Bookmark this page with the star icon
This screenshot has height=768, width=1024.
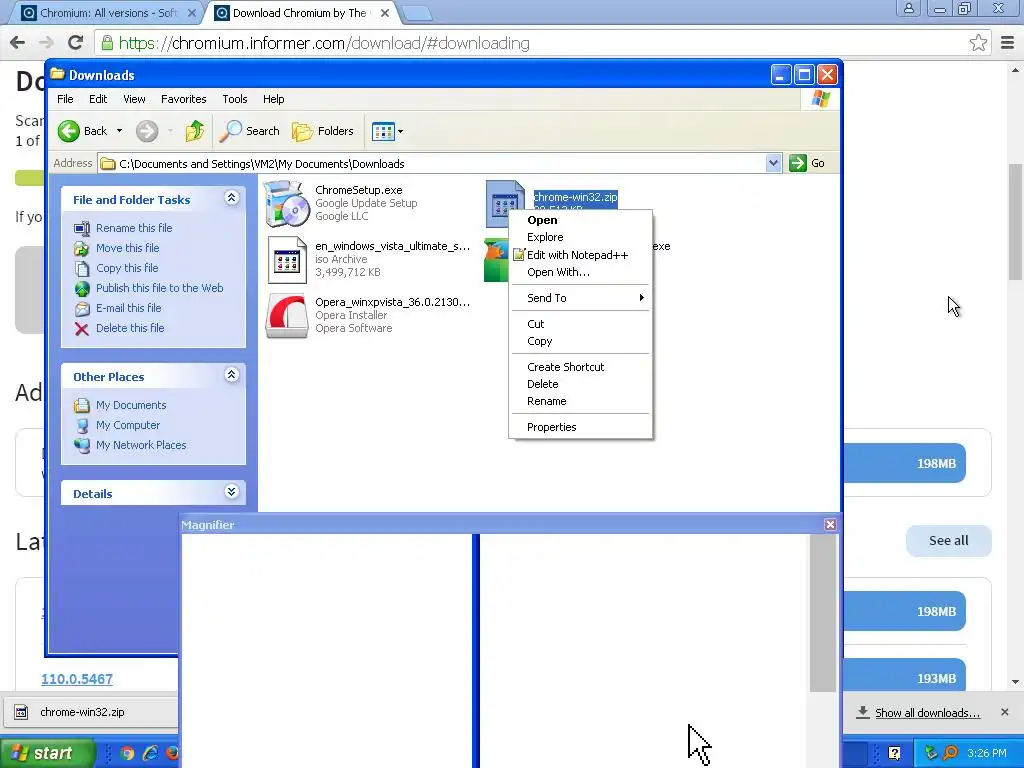[978, 43]
